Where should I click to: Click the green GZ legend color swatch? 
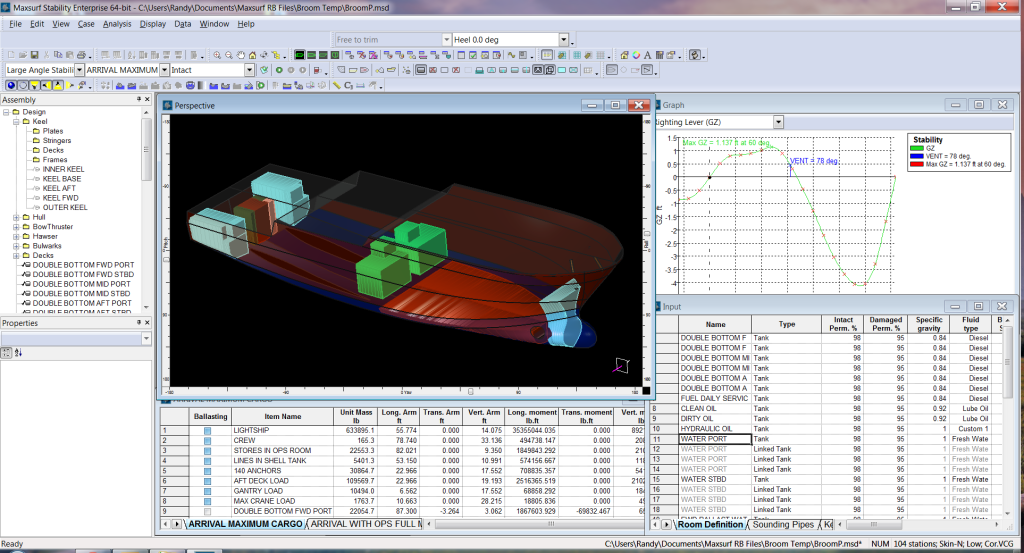click(x=916, y=148)
